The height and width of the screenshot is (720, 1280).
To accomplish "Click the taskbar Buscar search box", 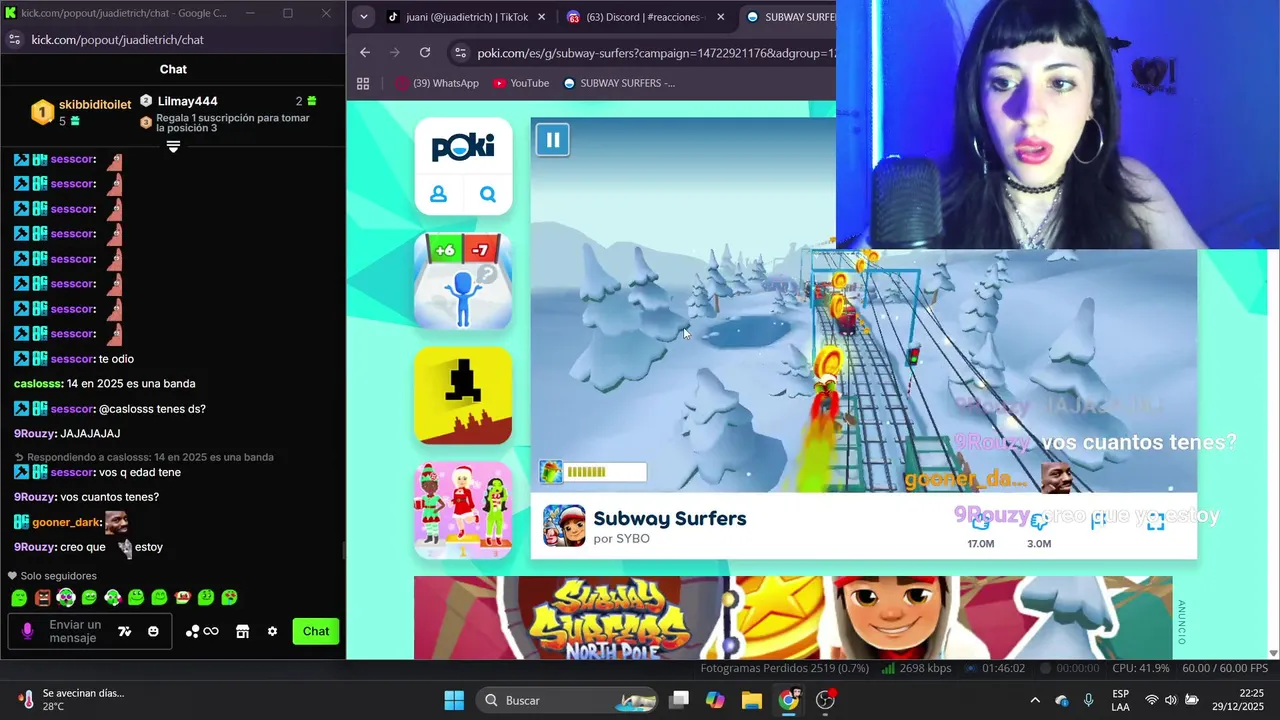I will click(566, 700).
